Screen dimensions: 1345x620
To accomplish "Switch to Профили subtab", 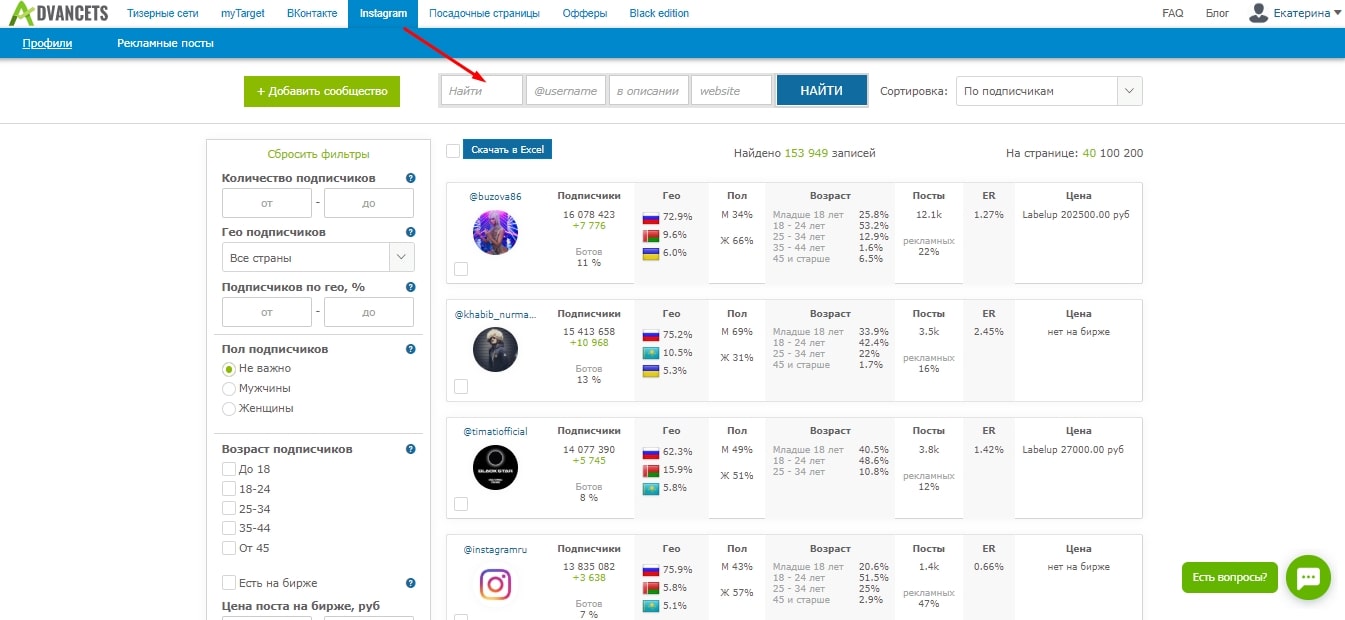I will click(47, 43).
